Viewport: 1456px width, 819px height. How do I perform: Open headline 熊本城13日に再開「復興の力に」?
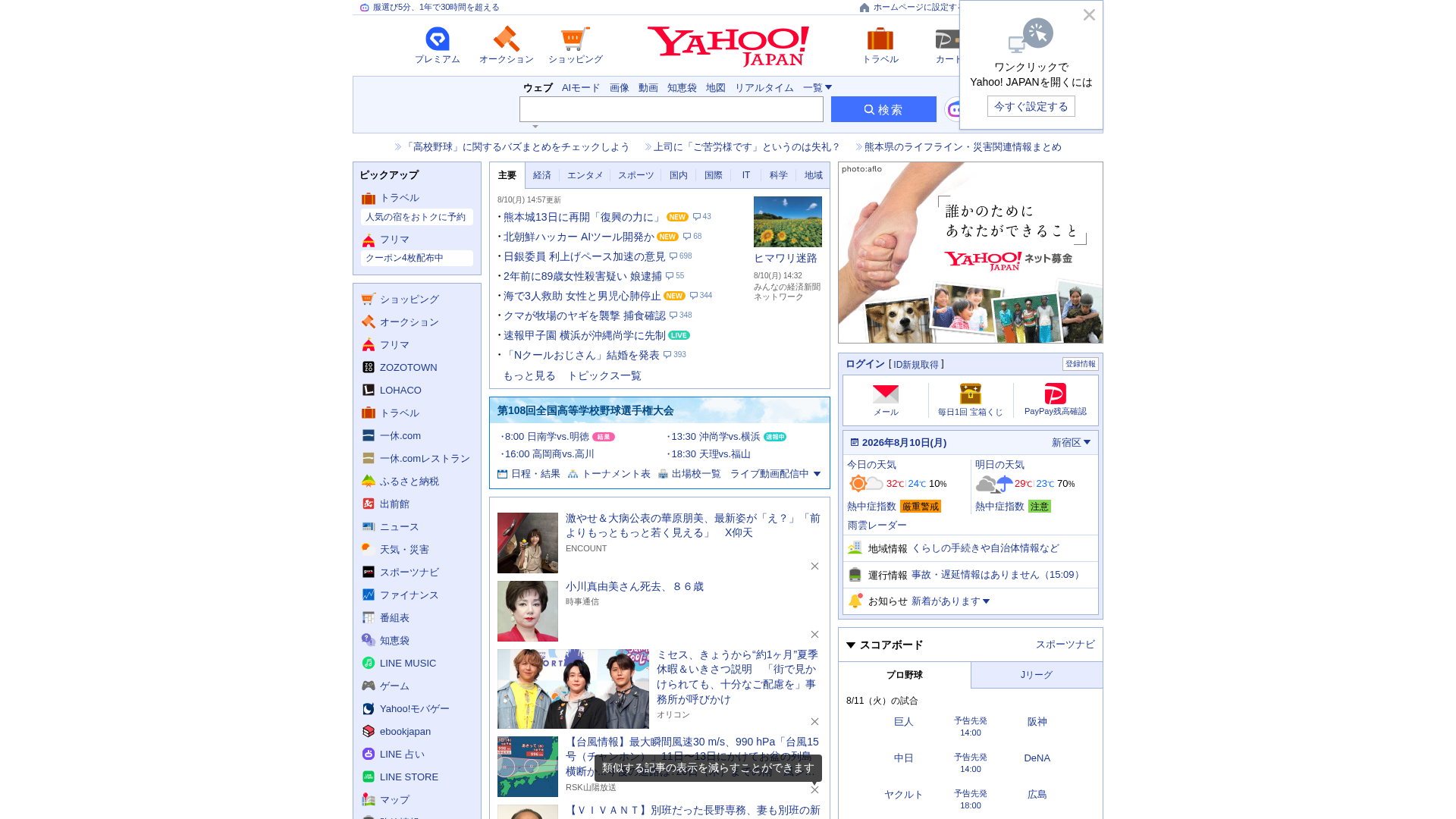click(583, 217)
